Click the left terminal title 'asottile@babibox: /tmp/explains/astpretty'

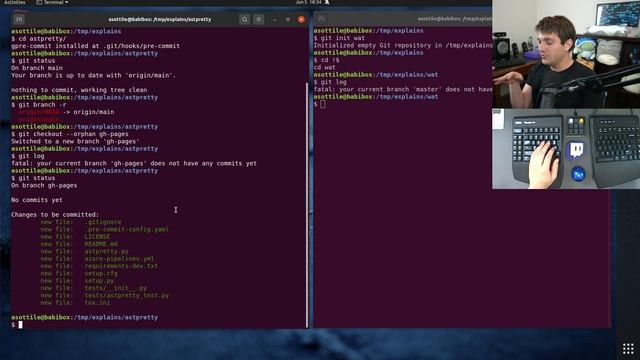(x=160, y=19)
